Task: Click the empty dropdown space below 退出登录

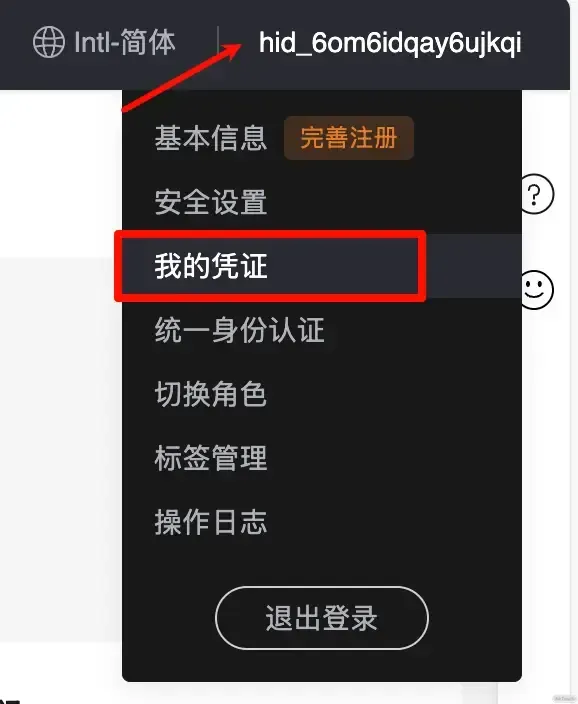Action: (x=322, y=665)
